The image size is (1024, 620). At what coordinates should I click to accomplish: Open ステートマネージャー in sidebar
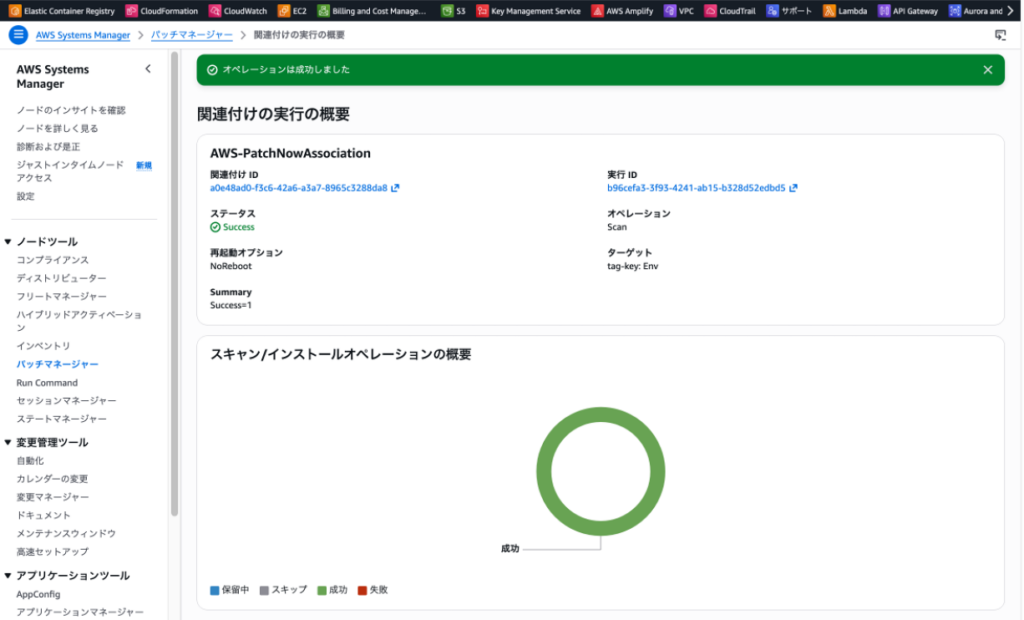[61, 419]
